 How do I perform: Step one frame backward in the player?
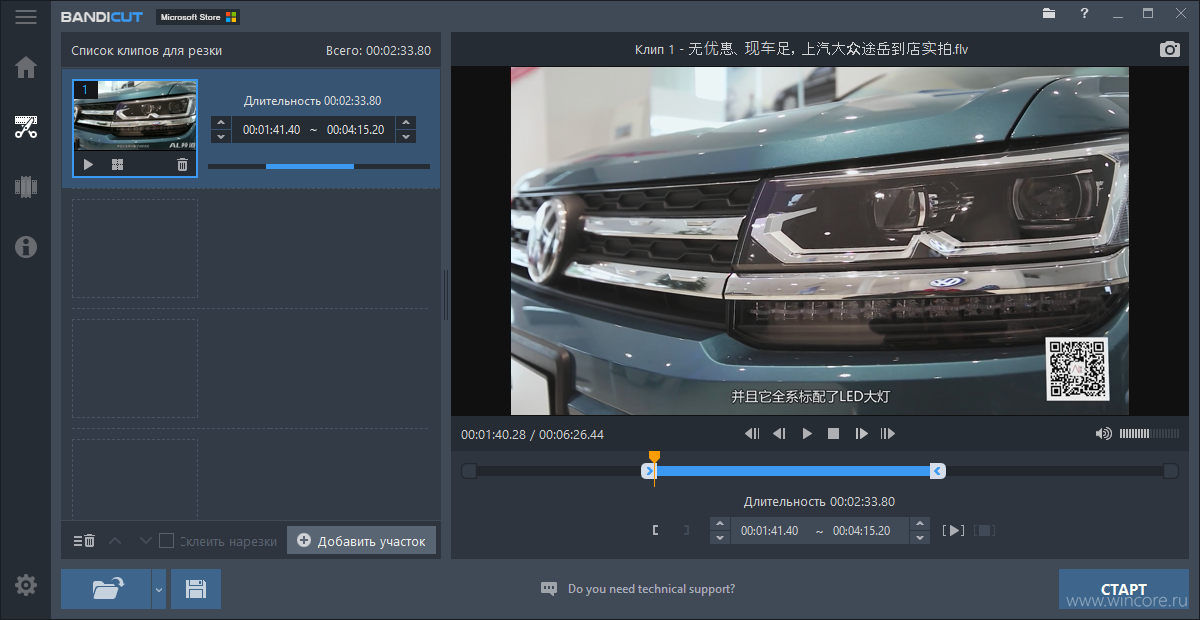coord(779,434)
